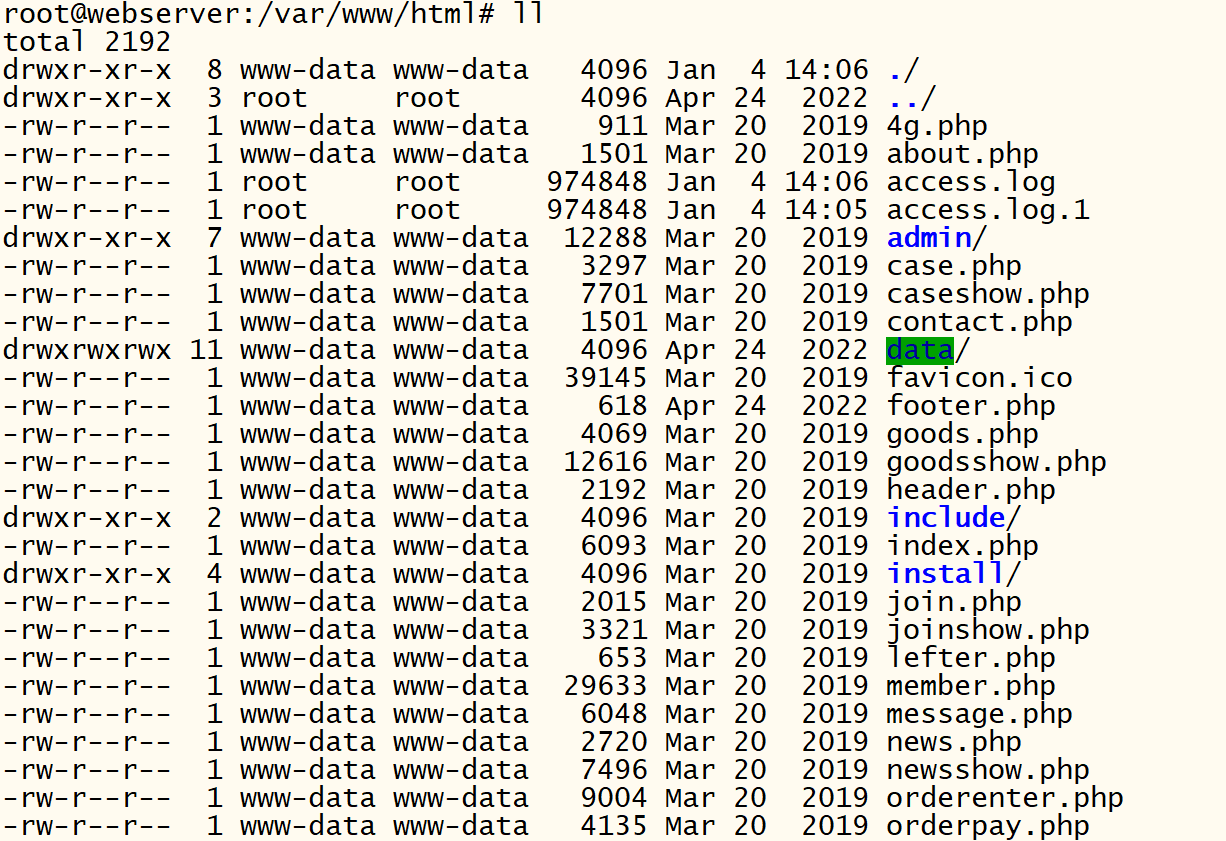Click the footer.php filename
Image resolution: width=1226 pixels, height=841 pixels.
[971, 406]
